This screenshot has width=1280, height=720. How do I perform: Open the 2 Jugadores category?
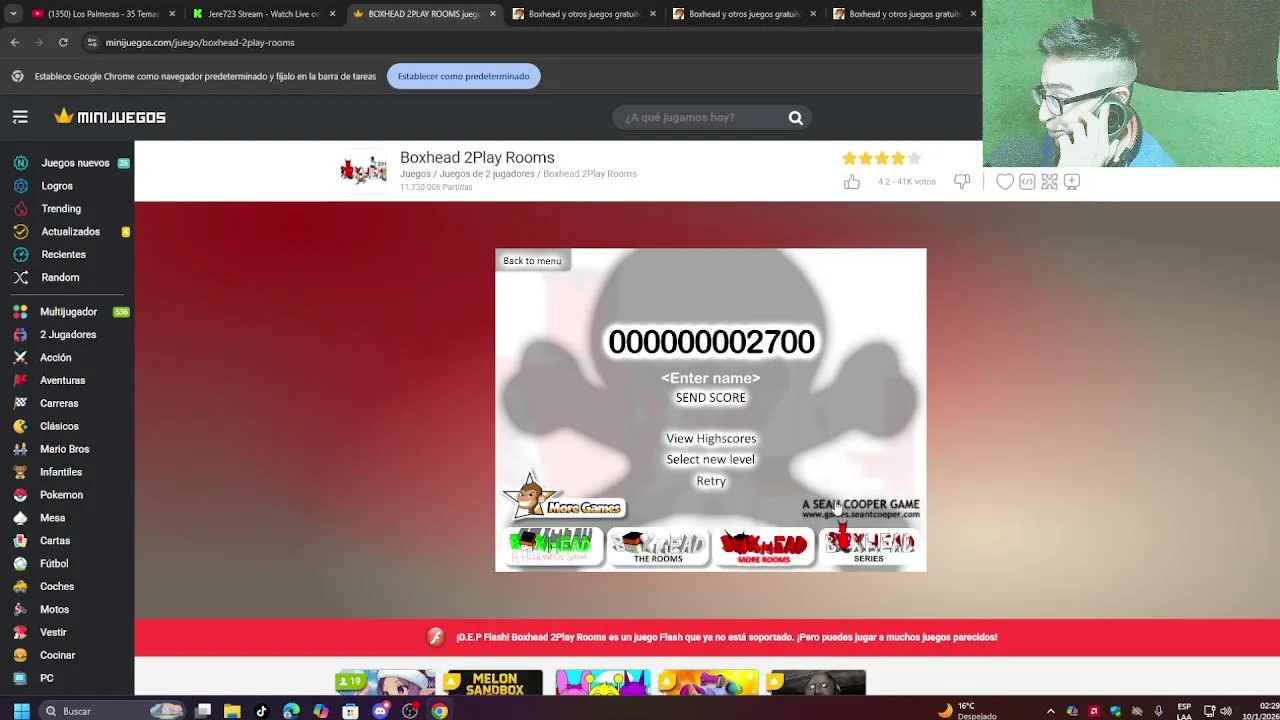(x=68, y=335)
